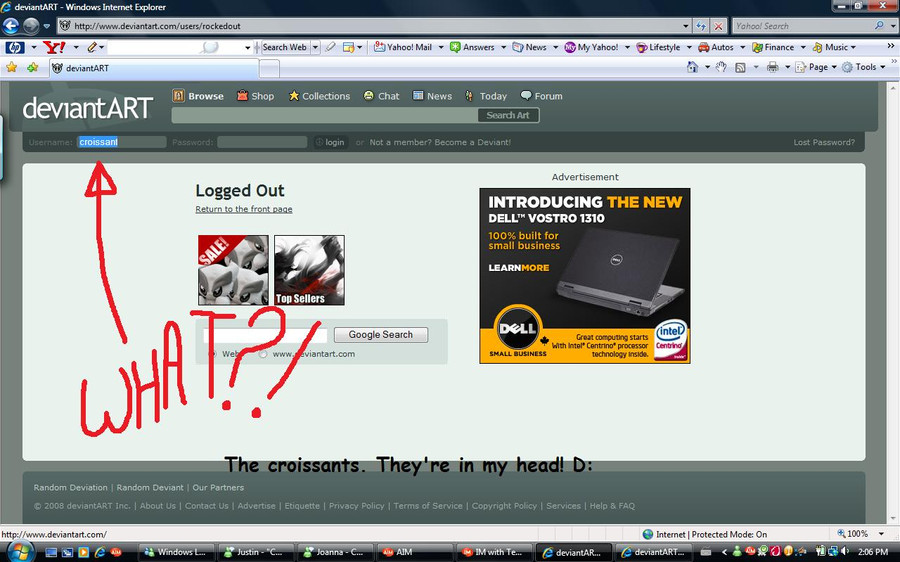The image size is (900, 562).
Task: Go back with the browser Back arrow
Action: pos(11,26)
